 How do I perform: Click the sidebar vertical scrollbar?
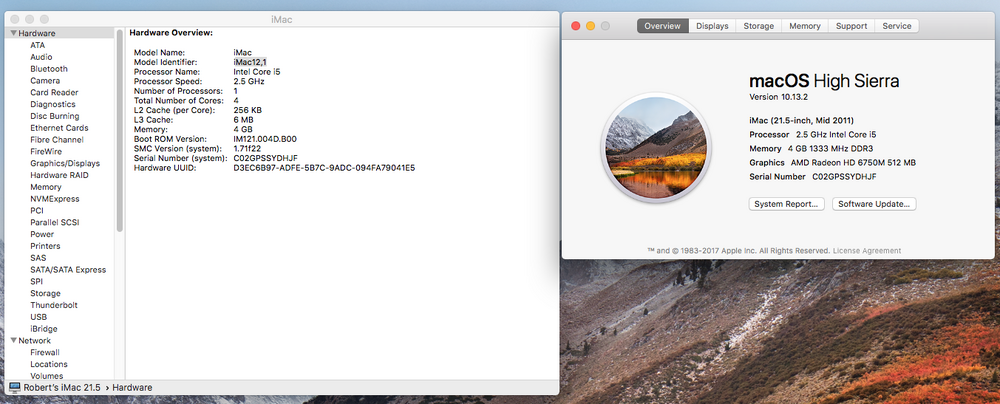(x=120, y=131)
